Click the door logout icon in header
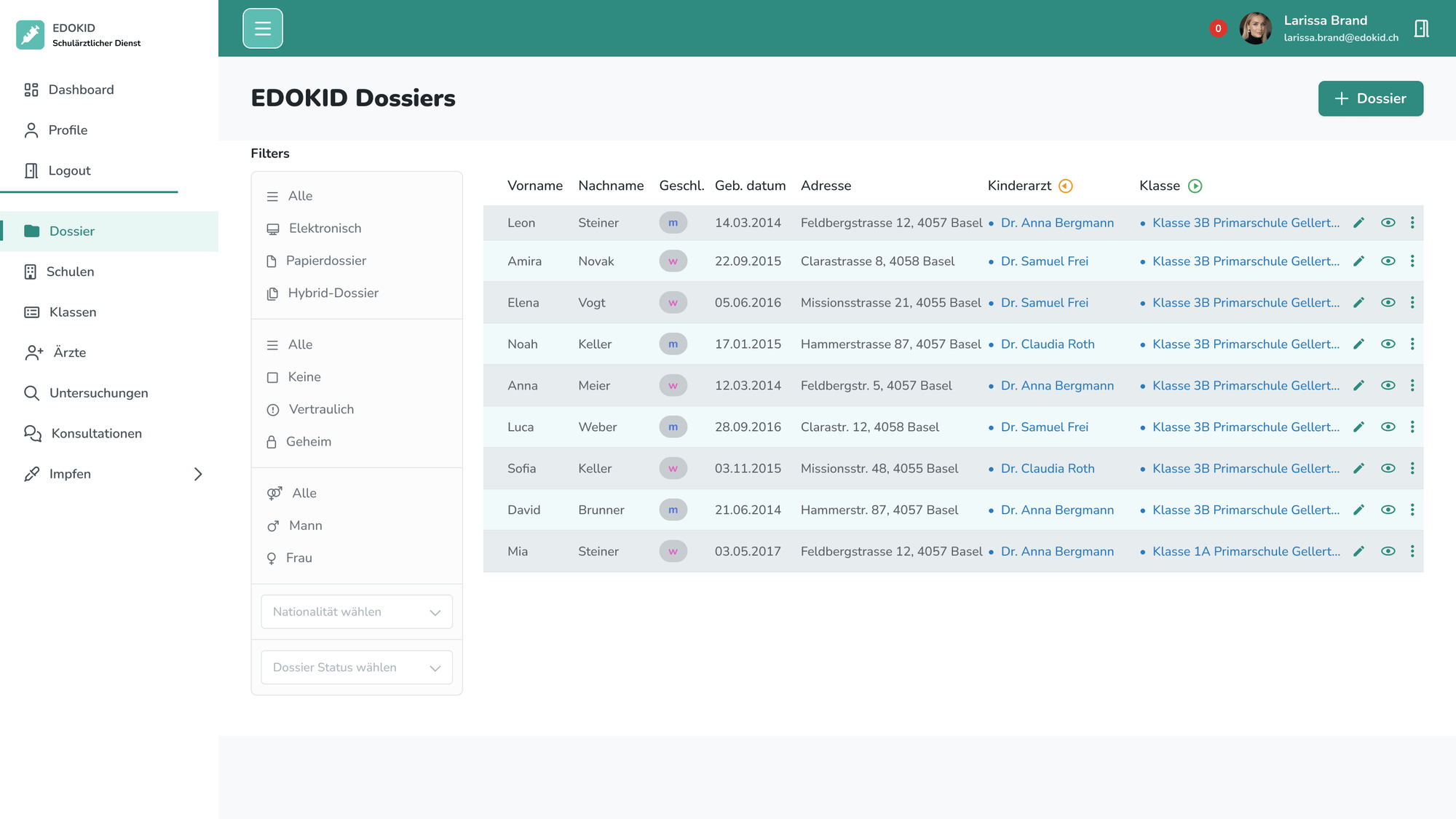 coord(1421,28)
